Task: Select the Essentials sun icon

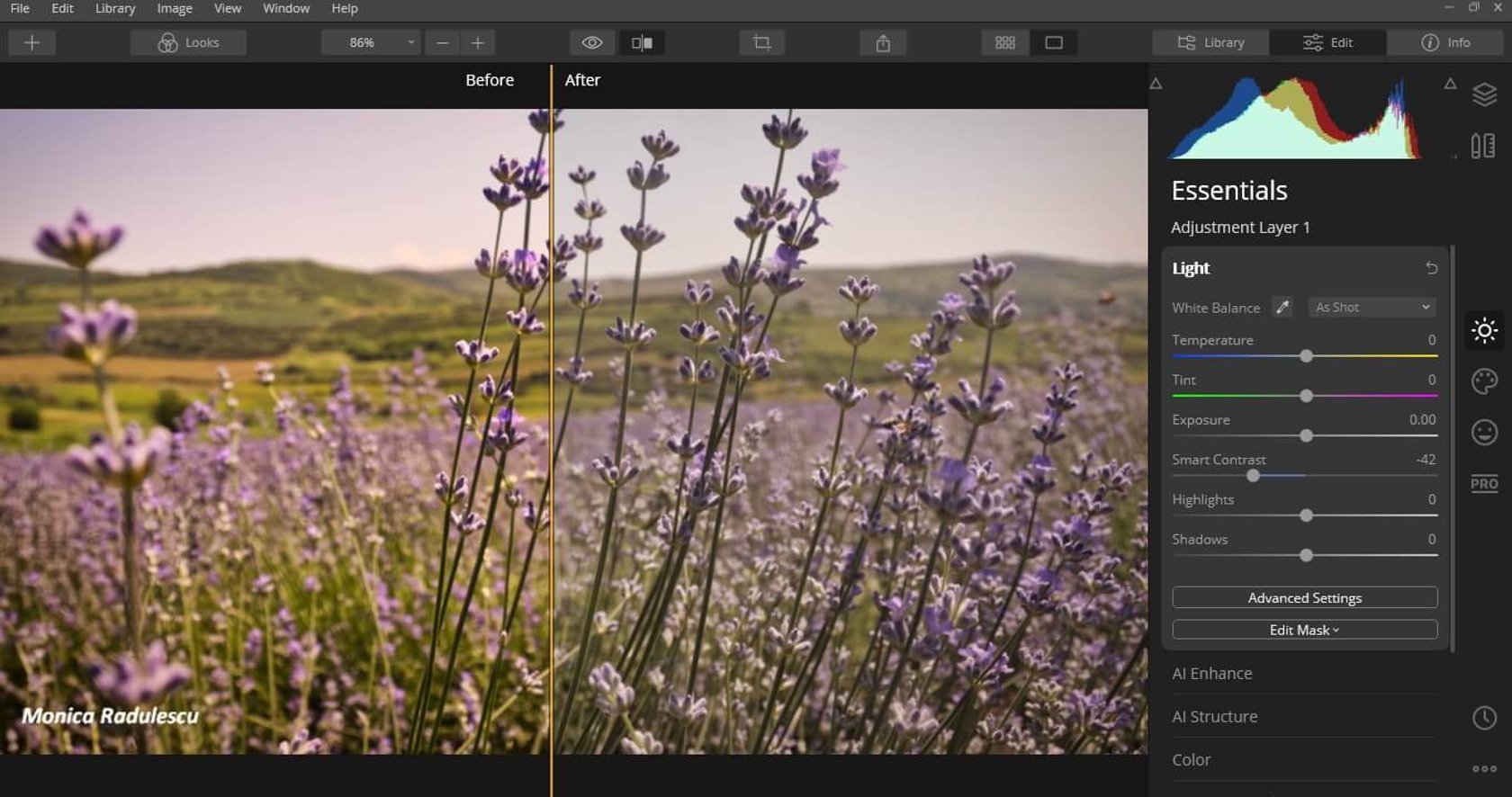Action: pos(1484,330)
